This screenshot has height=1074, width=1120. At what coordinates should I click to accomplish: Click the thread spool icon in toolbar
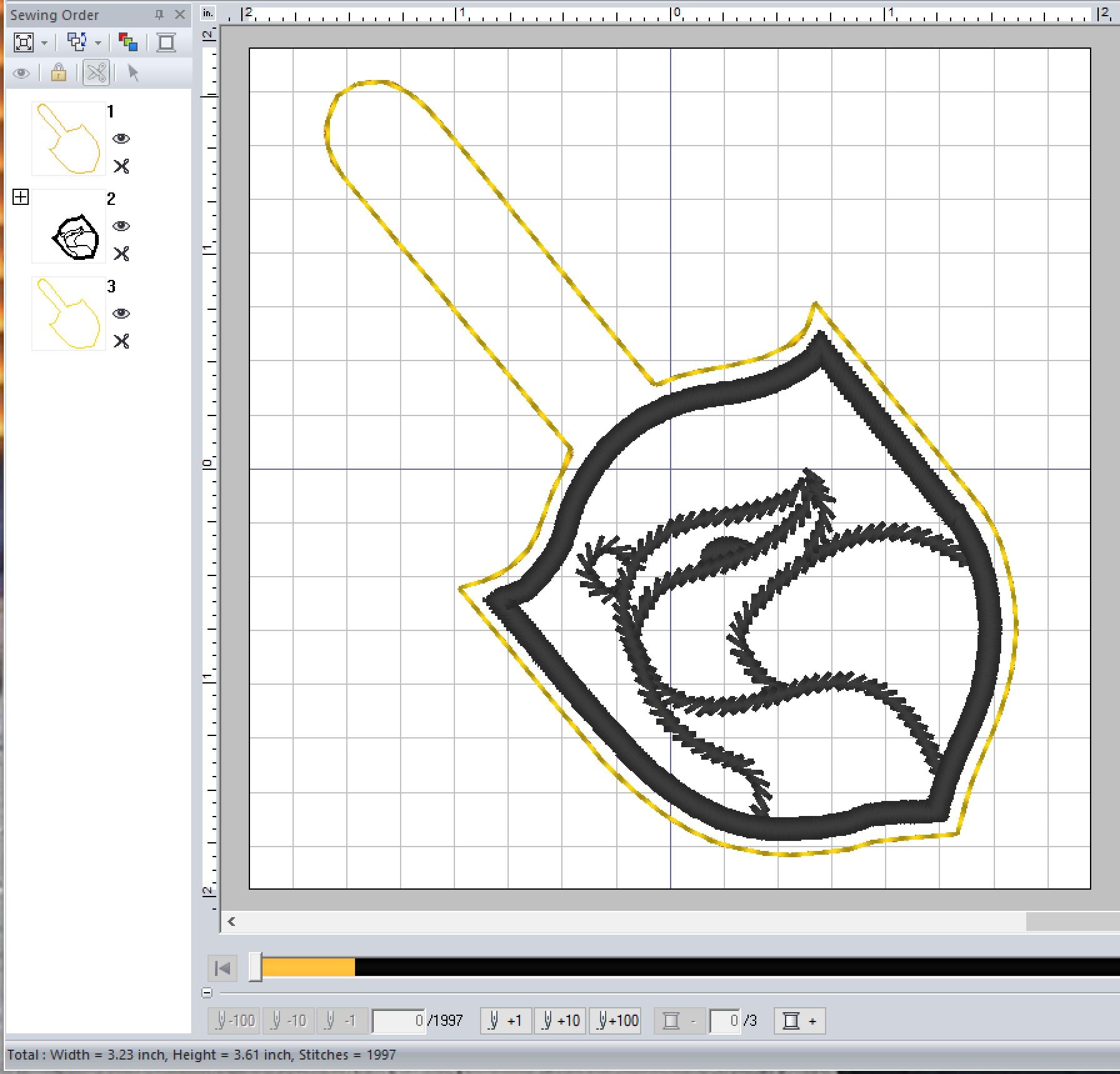tap(166, 42)
